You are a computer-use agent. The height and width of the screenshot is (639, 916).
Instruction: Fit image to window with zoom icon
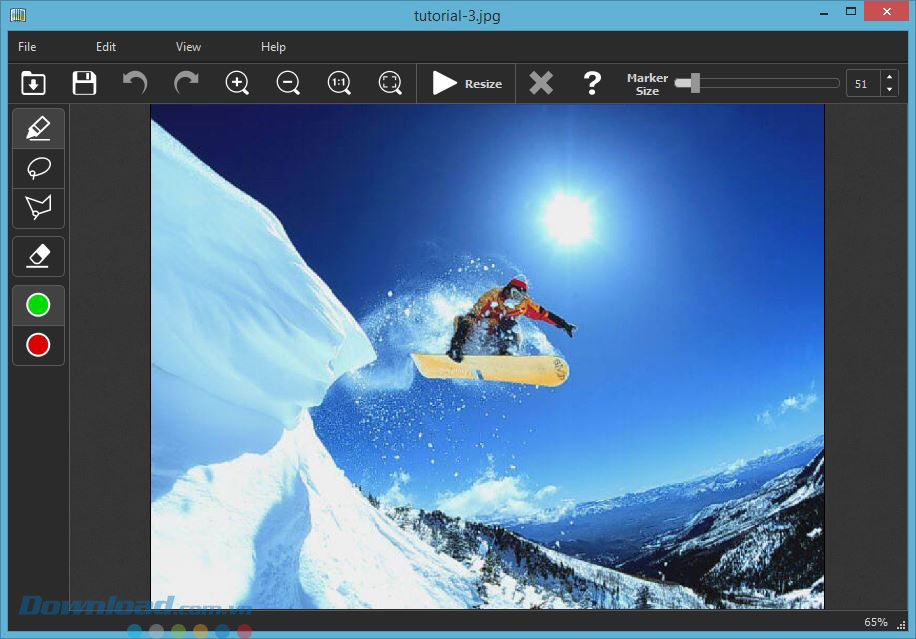point(390,83)
